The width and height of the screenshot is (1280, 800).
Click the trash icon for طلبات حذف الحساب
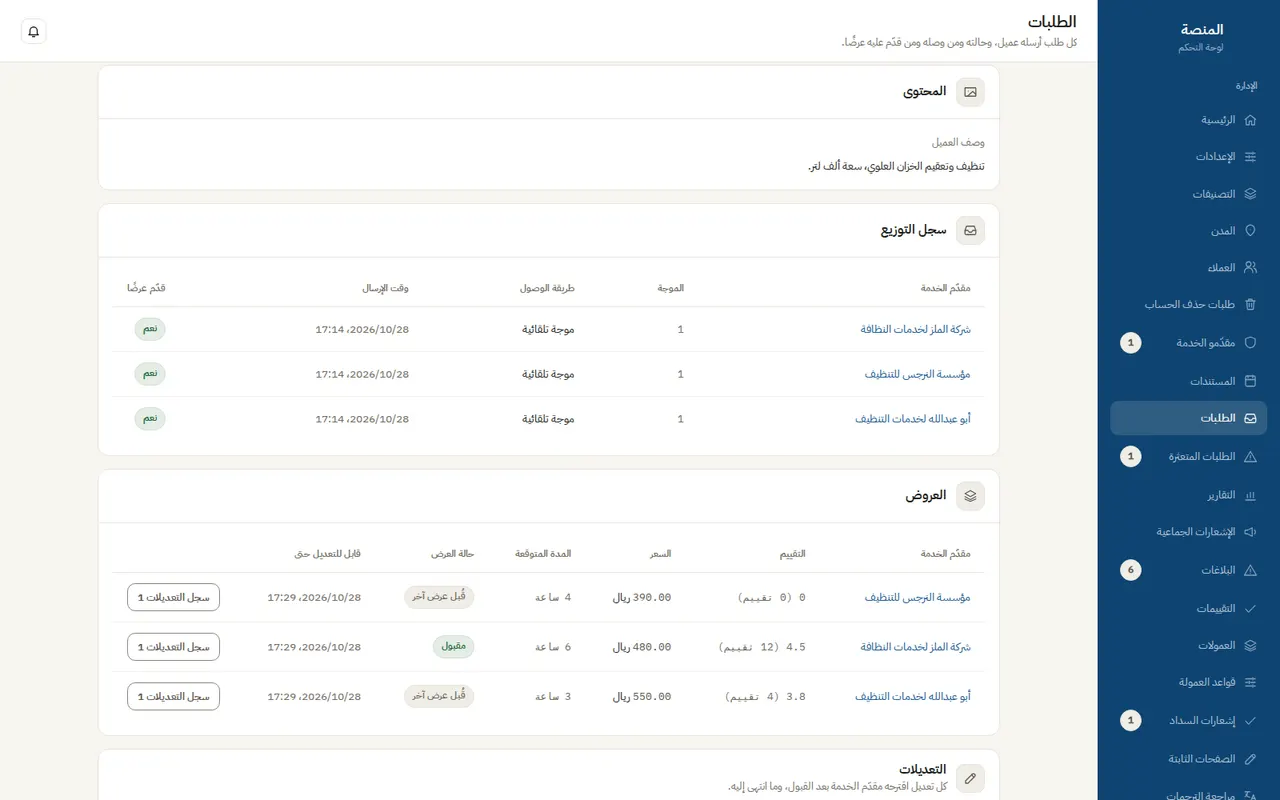(x=1250, y=305)
